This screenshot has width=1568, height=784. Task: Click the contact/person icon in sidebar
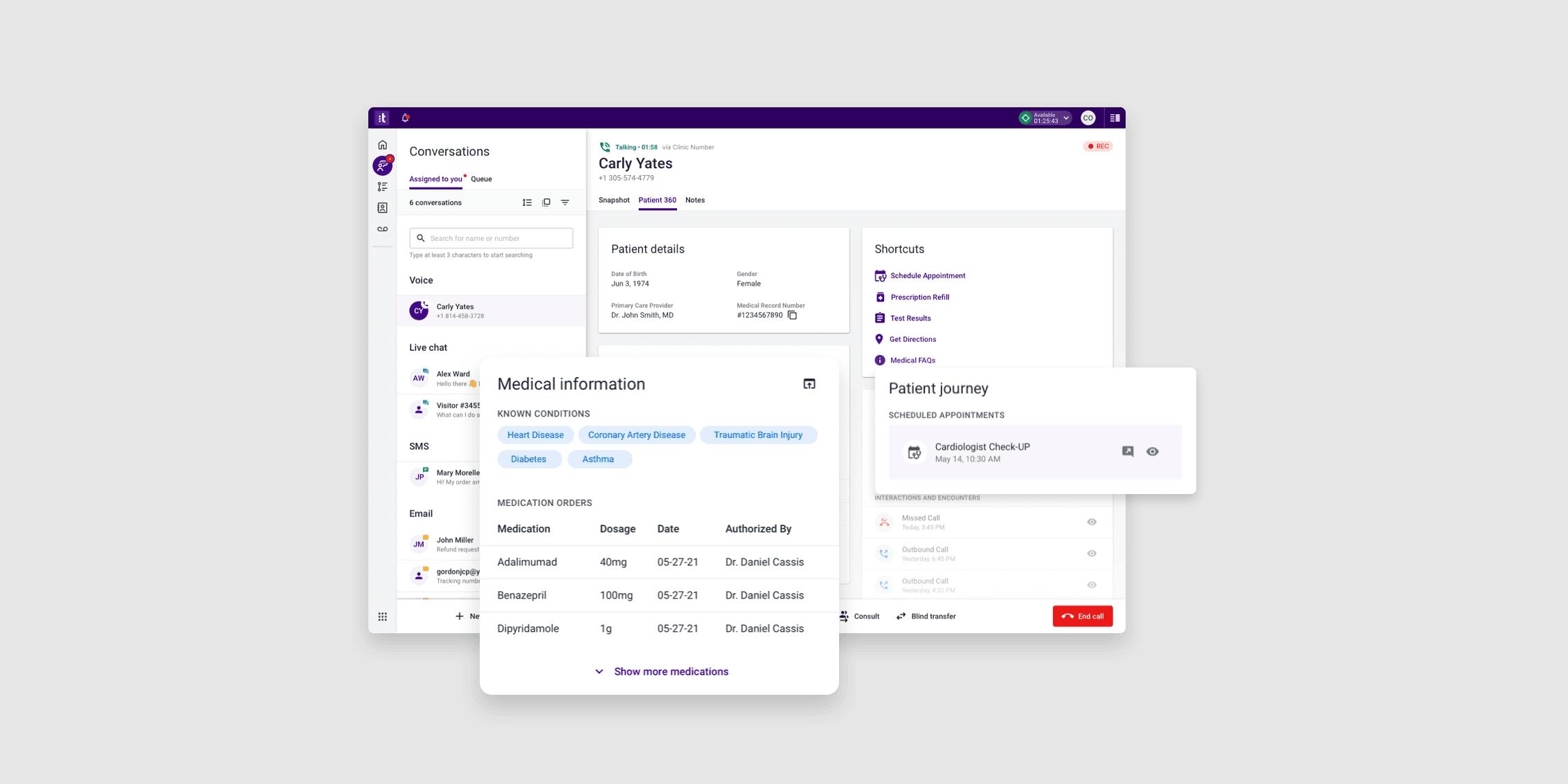(383, 208)
